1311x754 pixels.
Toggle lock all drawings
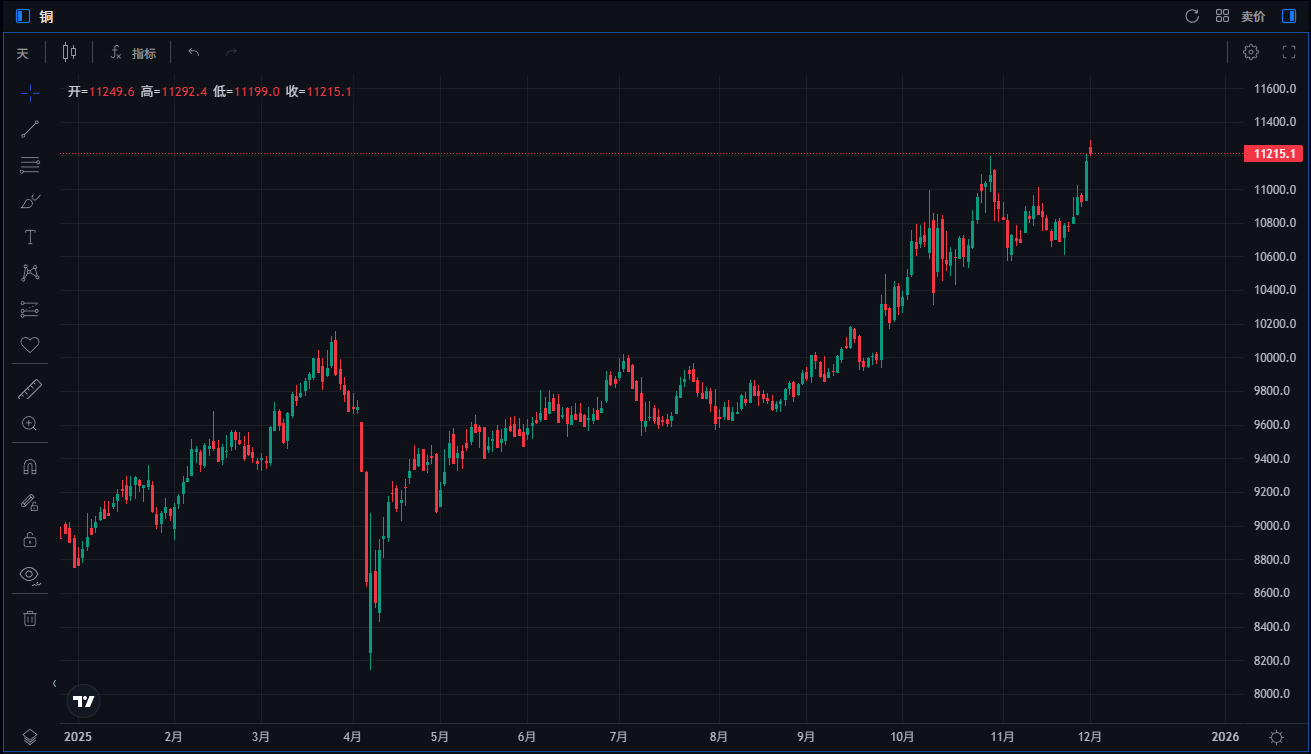30,539
